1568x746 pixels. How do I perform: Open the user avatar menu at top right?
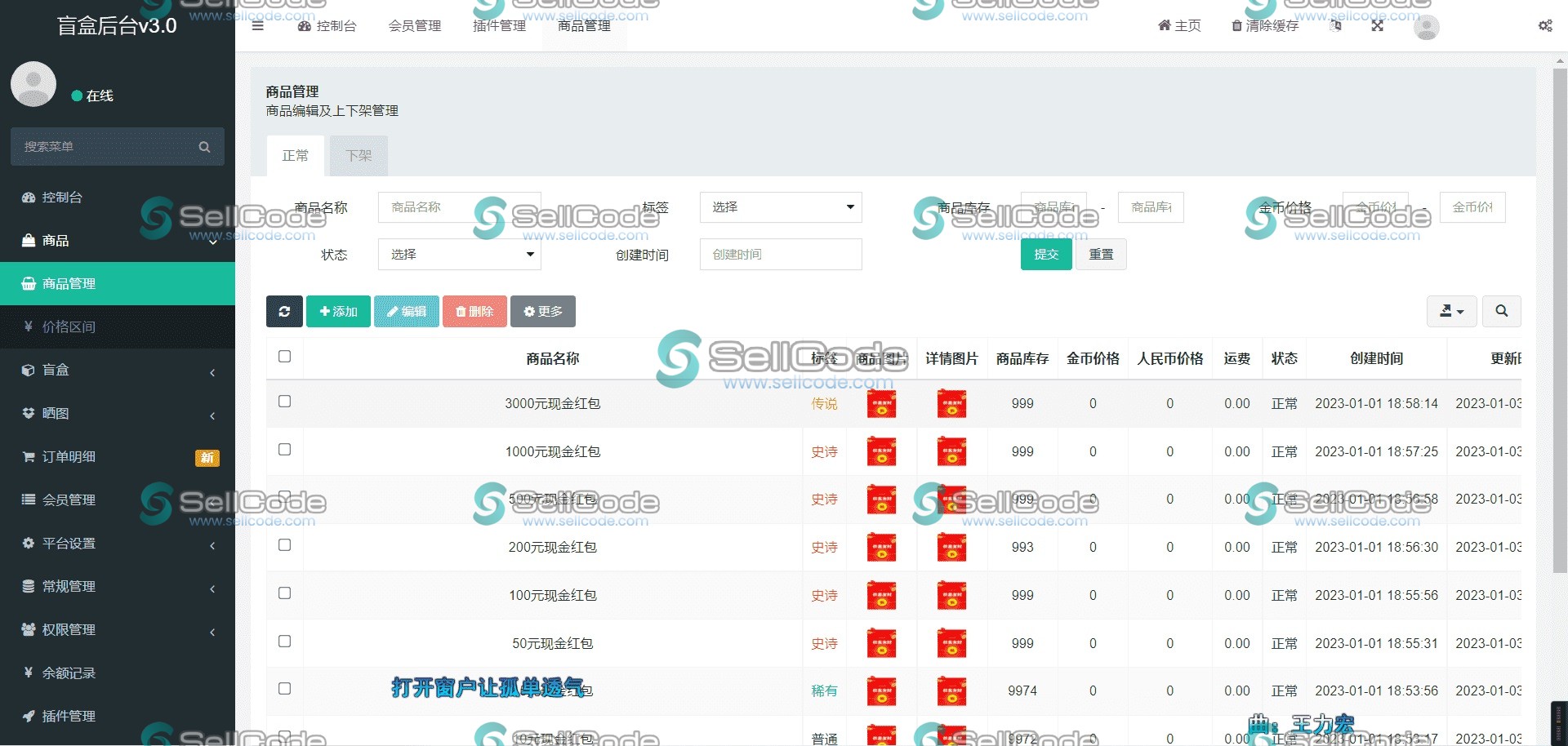(1426, 27)
